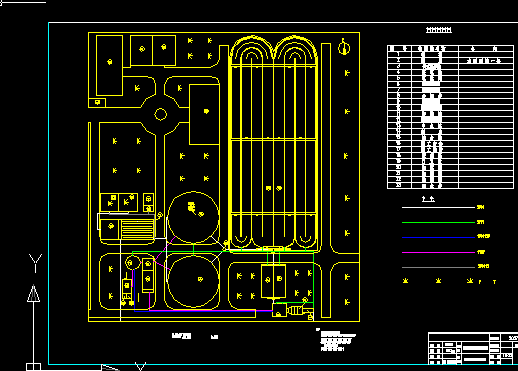
Task: Select the blue legend line
Action: 438,237
